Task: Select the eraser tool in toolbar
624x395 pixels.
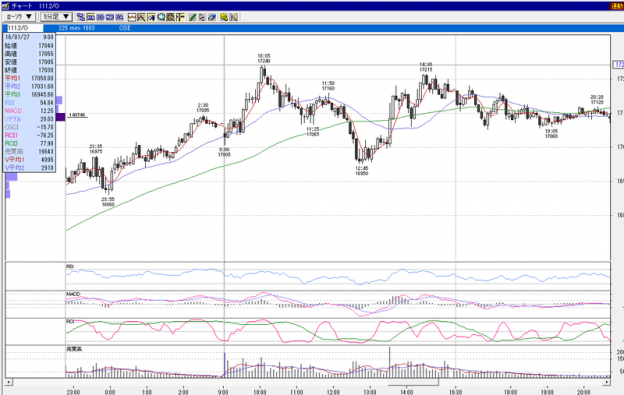Action: (211, 17)
